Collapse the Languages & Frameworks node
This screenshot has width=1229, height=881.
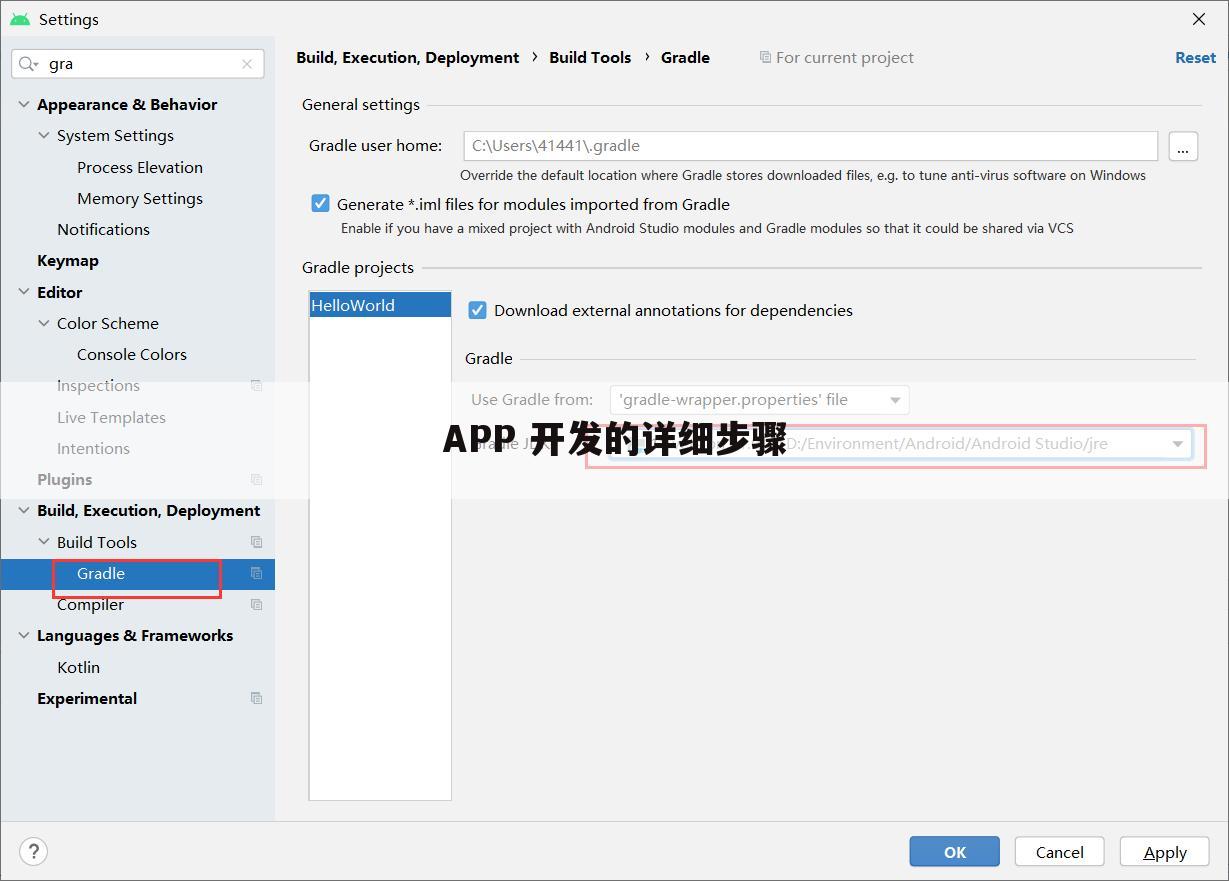[24, 636]
